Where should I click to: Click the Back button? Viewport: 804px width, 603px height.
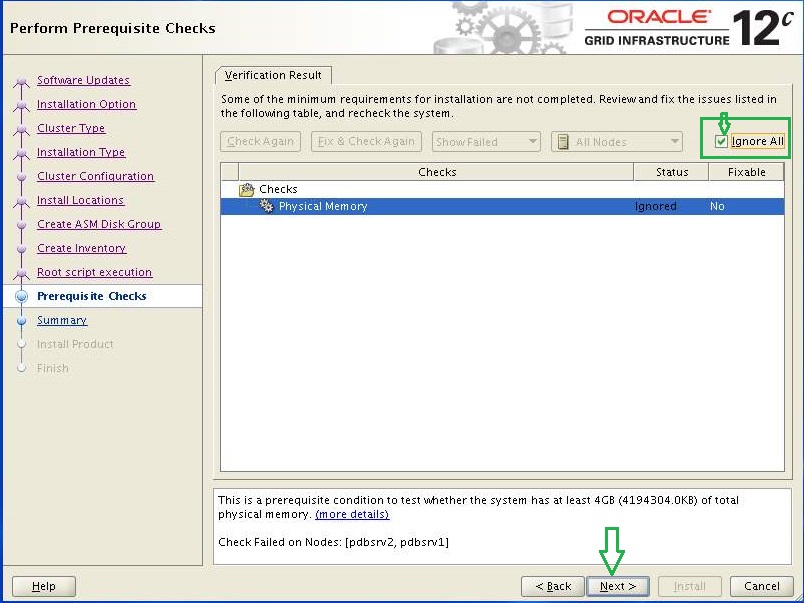point(553,586)
